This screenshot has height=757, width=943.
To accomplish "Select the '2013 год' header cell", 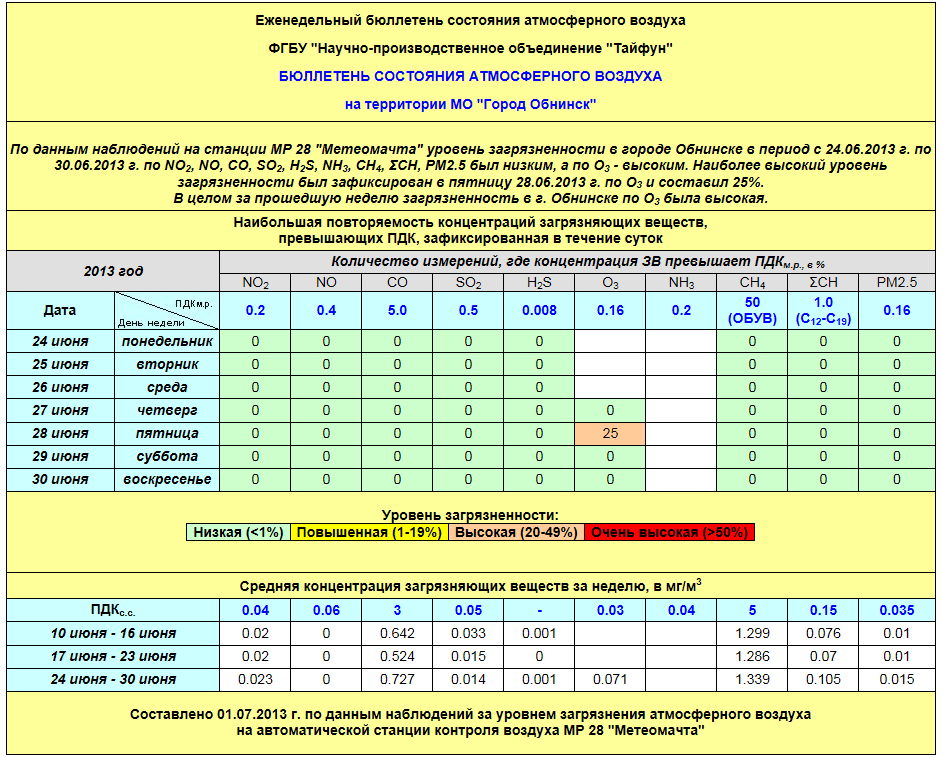I will [x=113, y=272].
